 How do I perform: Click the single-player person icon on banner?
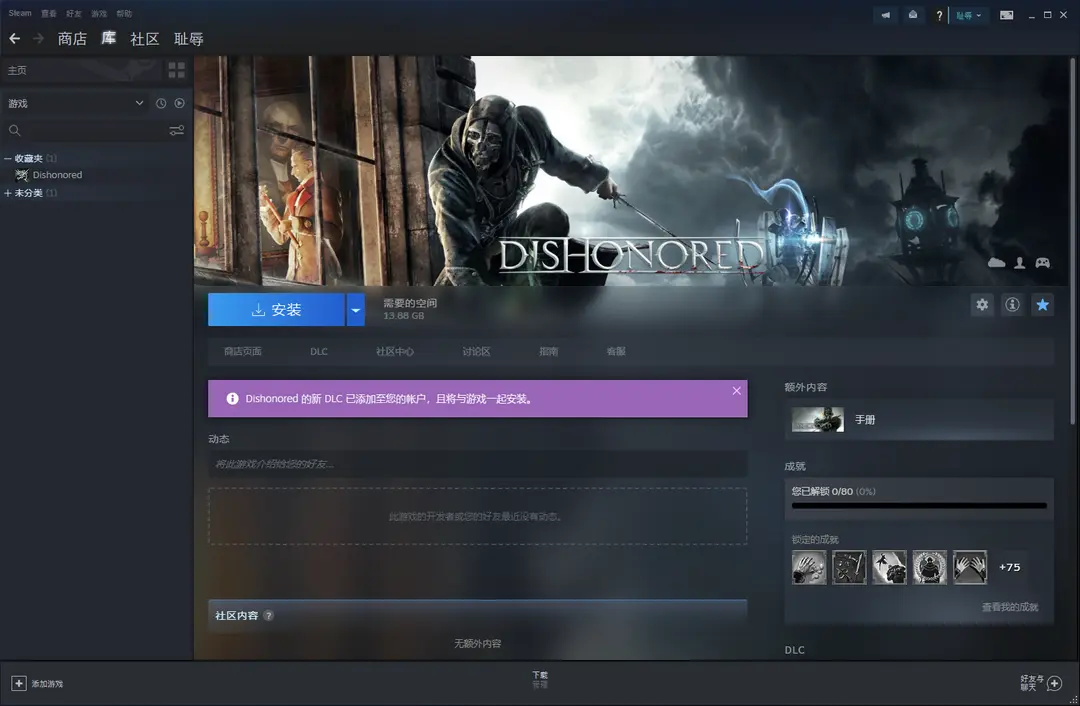tap(1019, 262)
